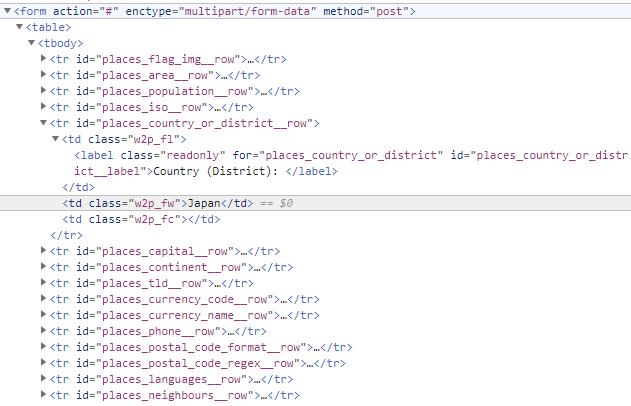The height and width of the screenshot is (406, 631).
Task: Expand the places_neighbours__row node
Action: click(x=43, y=395)
